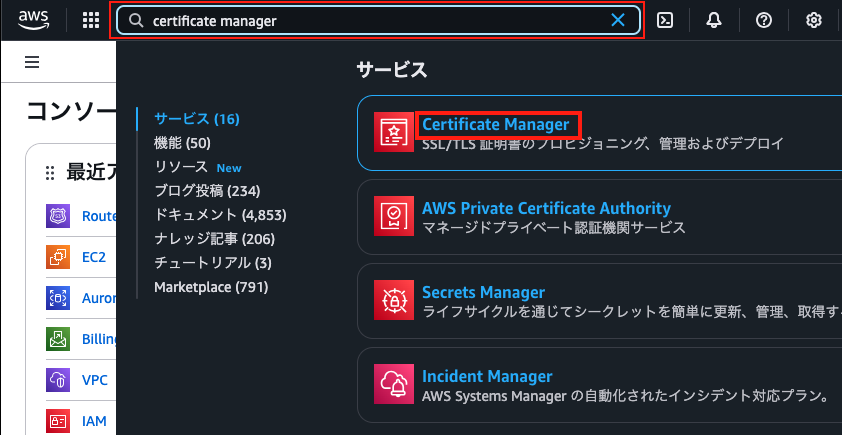Select the 機能 (50) category
The height and width of the screenshot is (435, 842).
point(182,143)
